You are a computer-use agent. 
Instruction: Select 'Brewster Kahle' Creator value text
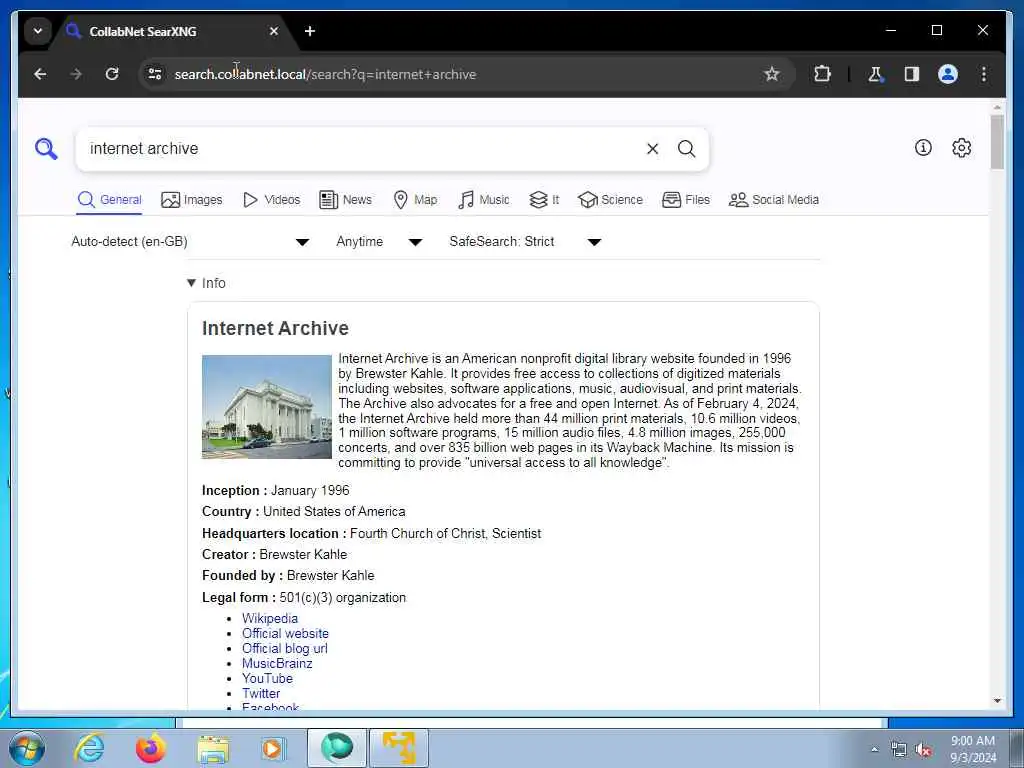pos(303,554)
